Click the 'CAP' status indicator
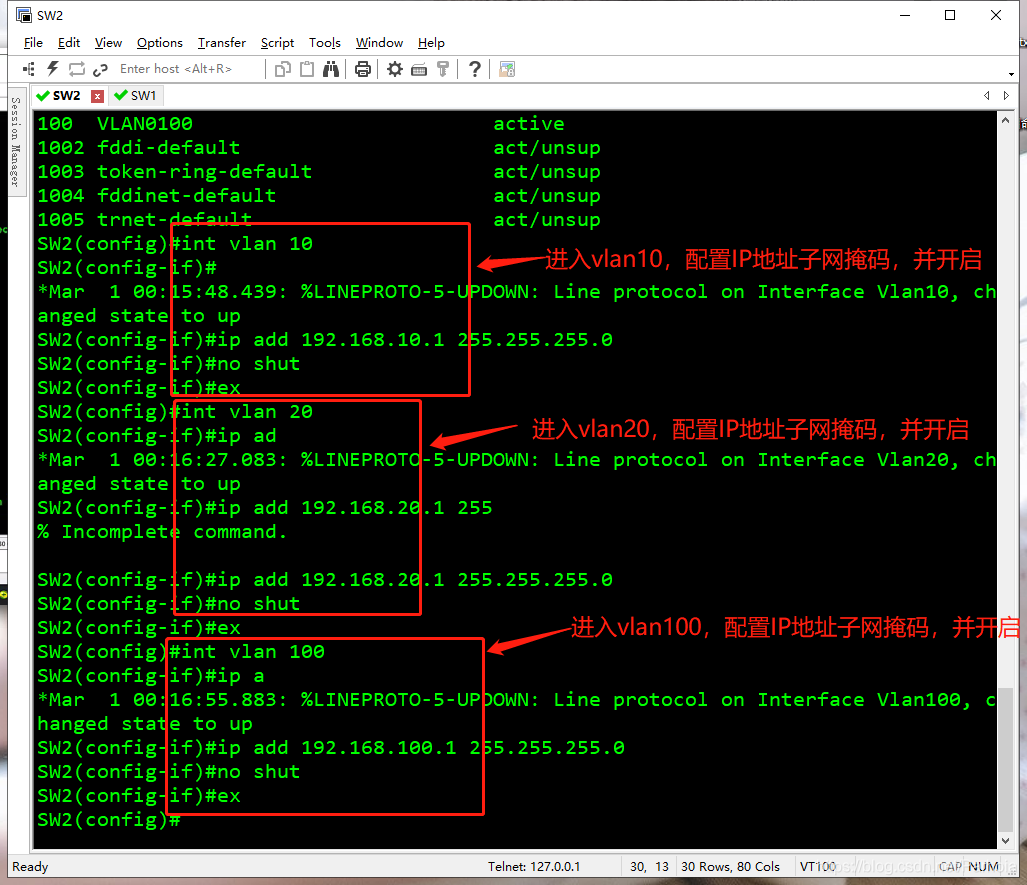1027x885 pixels. pos(950,866)
